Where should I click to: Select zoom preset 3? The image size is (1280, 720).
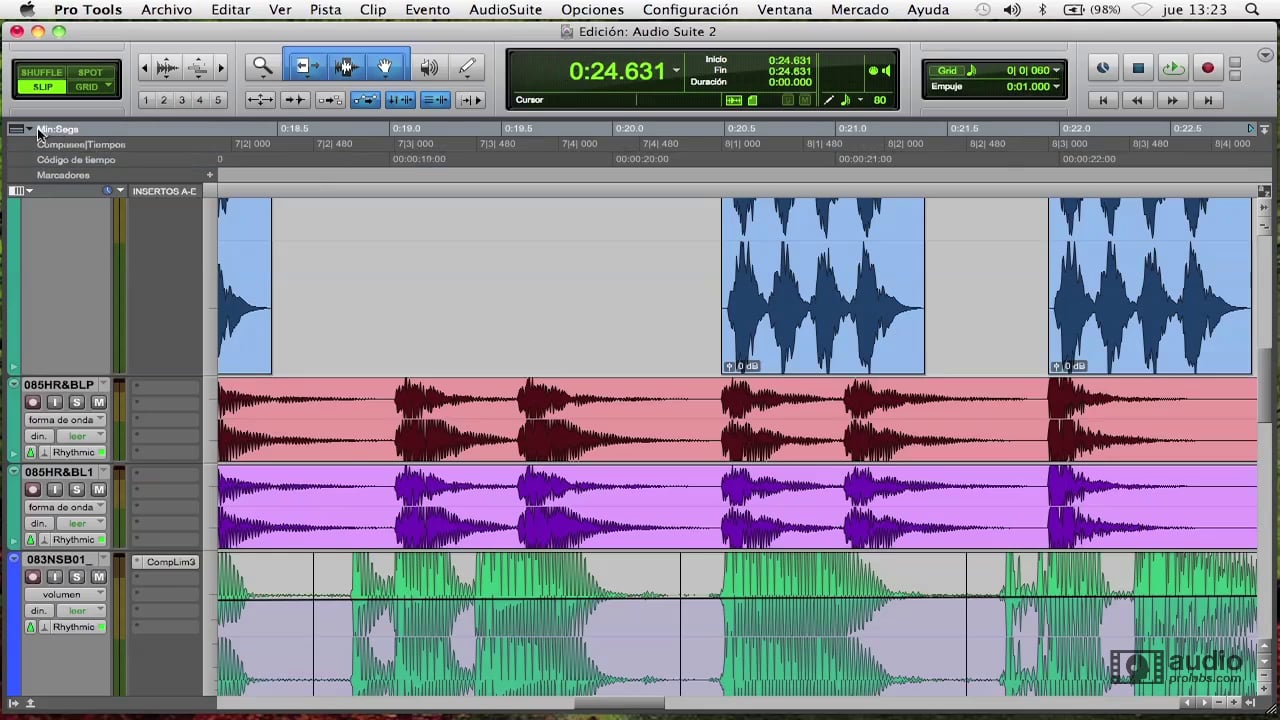click(x=182, y=100)
